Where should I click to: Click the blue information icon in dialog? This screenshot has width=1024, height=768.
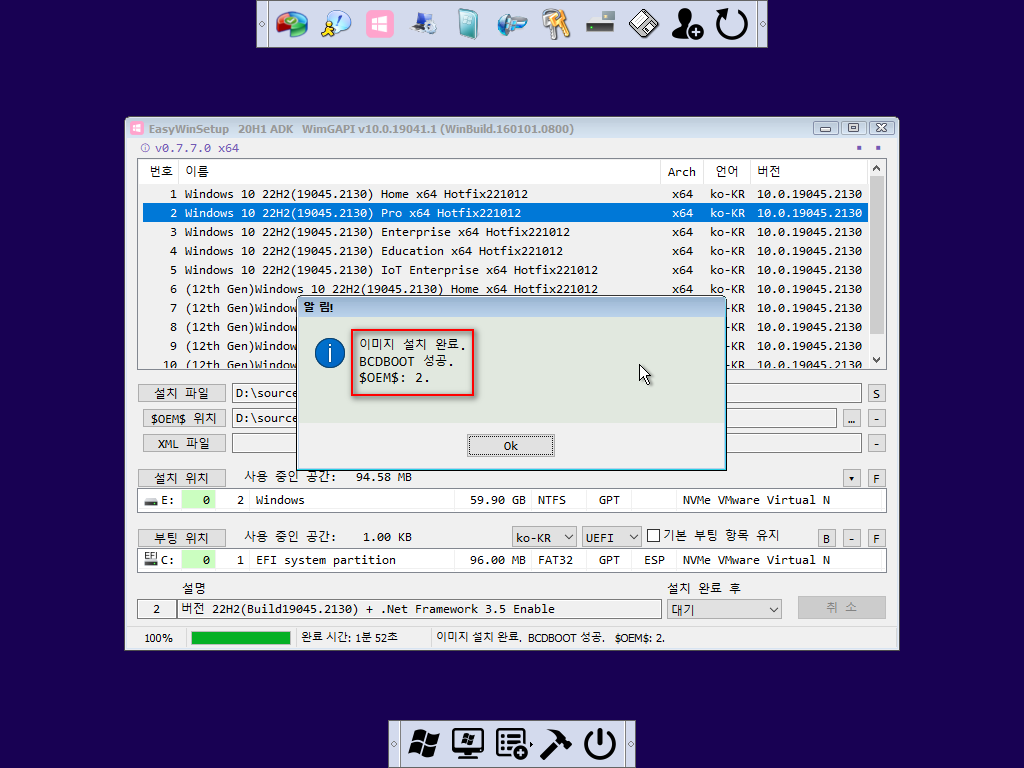[330, 353]
